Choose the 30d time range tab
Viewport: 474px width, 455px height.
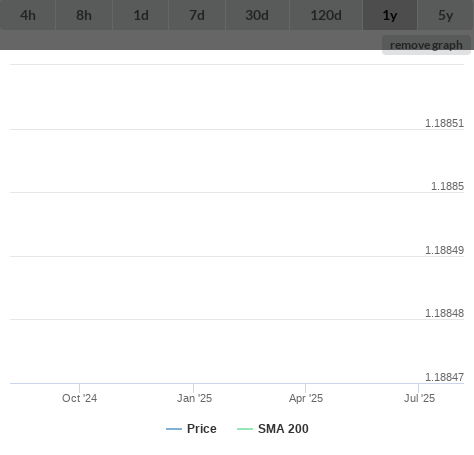coord(257,15)
